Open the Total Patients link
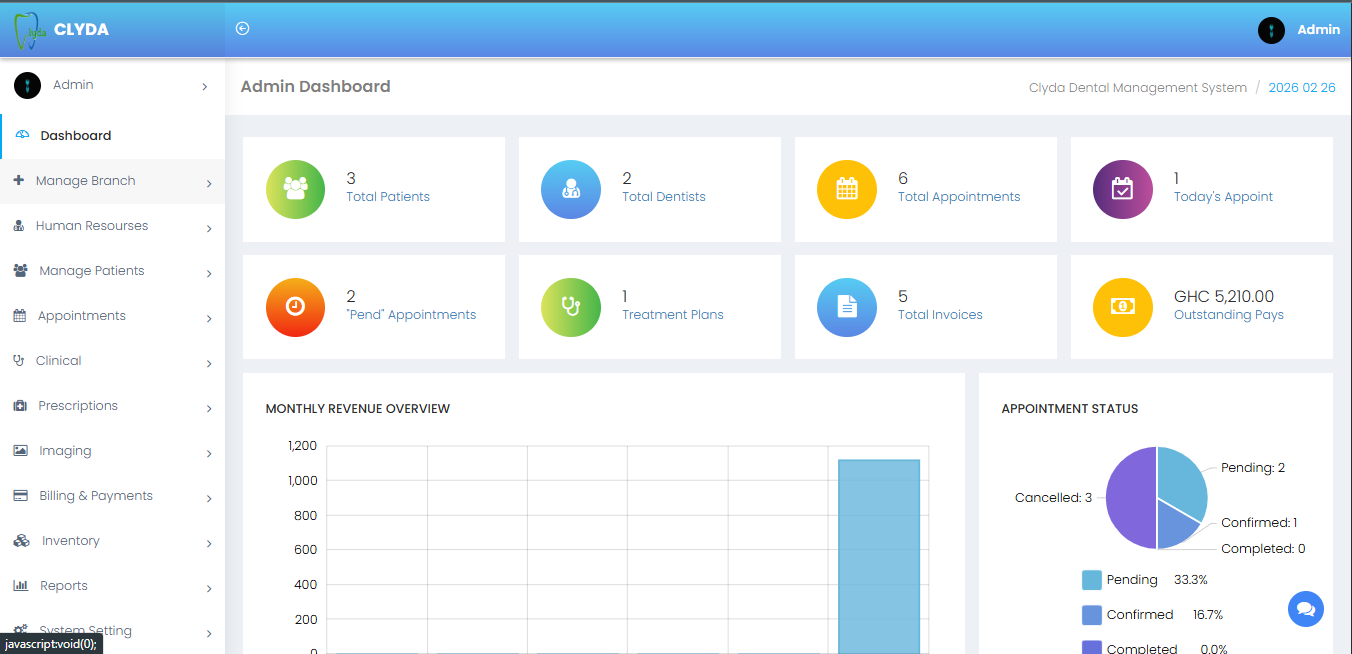 388,197
